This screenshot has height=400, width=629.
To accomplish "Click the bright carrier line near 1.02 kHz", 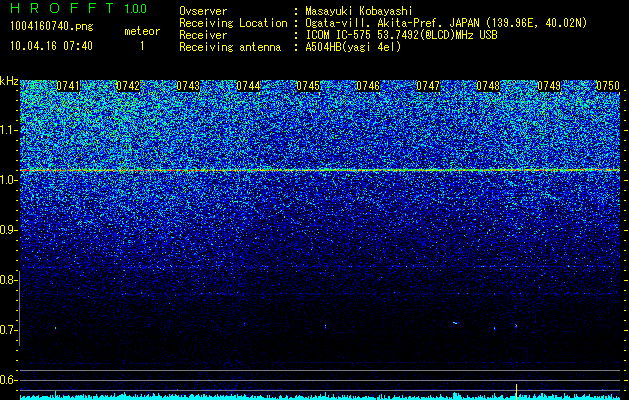I will 320,170.
